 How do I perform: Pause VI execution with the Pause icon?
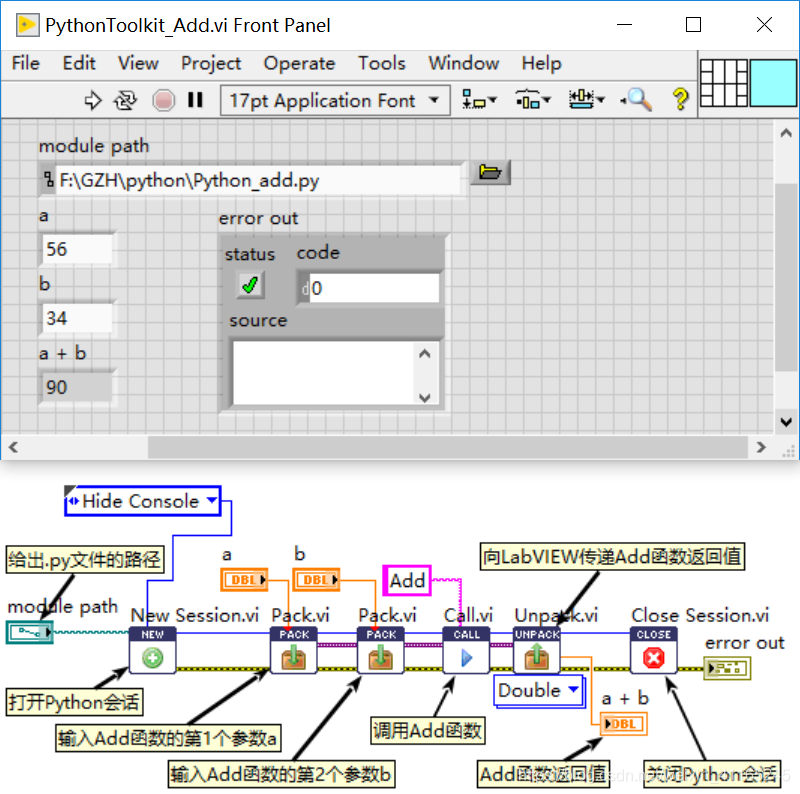tap(195, 100)
